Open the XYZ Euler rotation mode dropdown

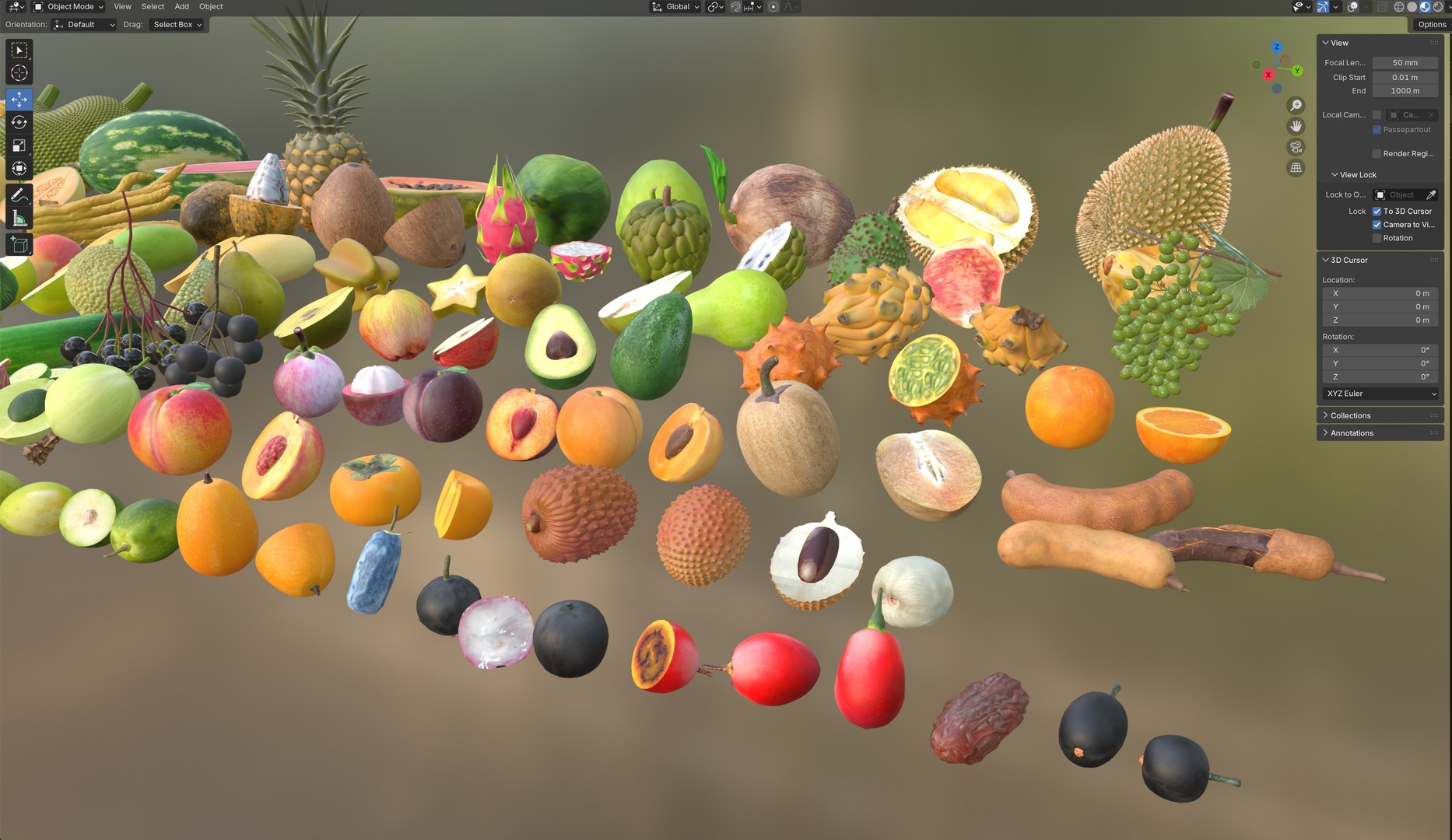tap(1380, 394)
